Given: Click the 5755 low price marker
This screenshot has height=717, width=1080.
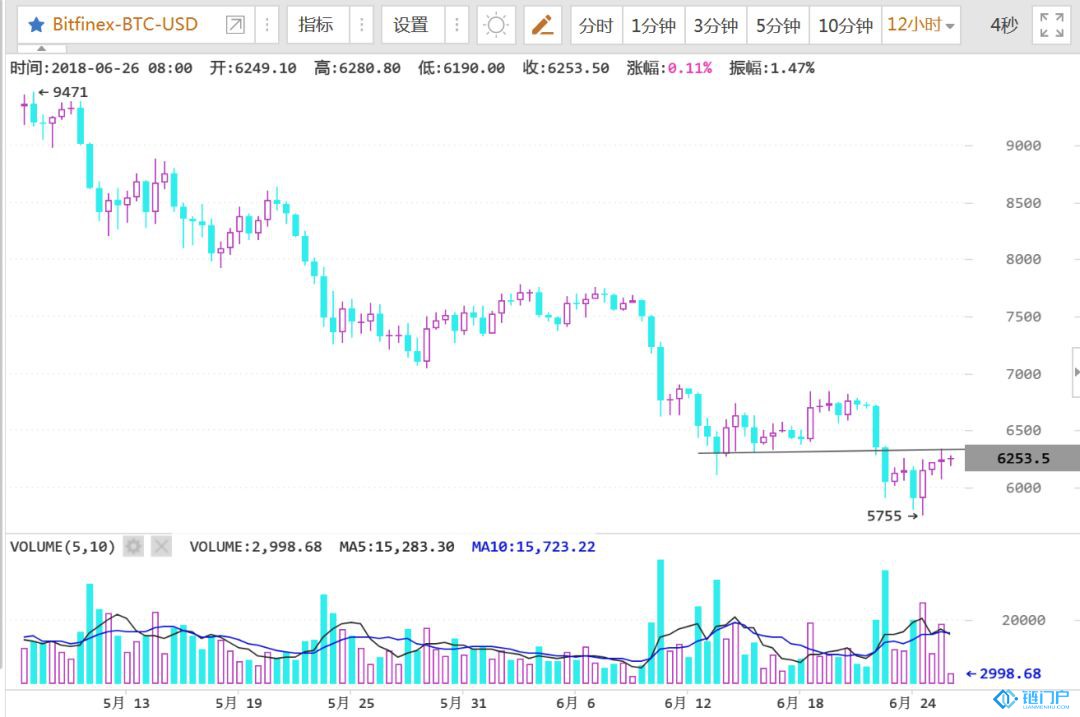Looking at the screenshot, I should click(x=892, y=516).
